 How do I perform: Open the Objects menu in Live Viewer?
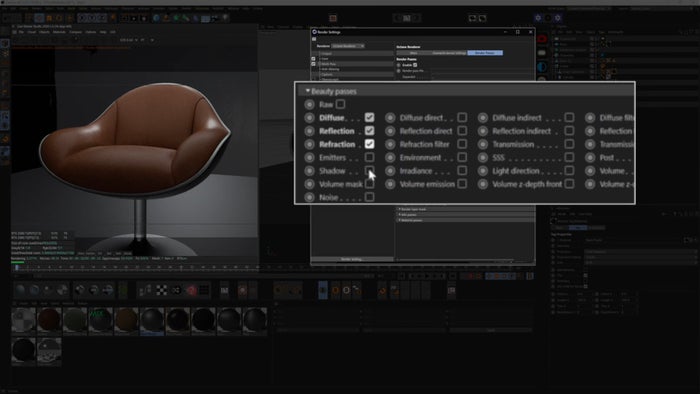(45, 32)
